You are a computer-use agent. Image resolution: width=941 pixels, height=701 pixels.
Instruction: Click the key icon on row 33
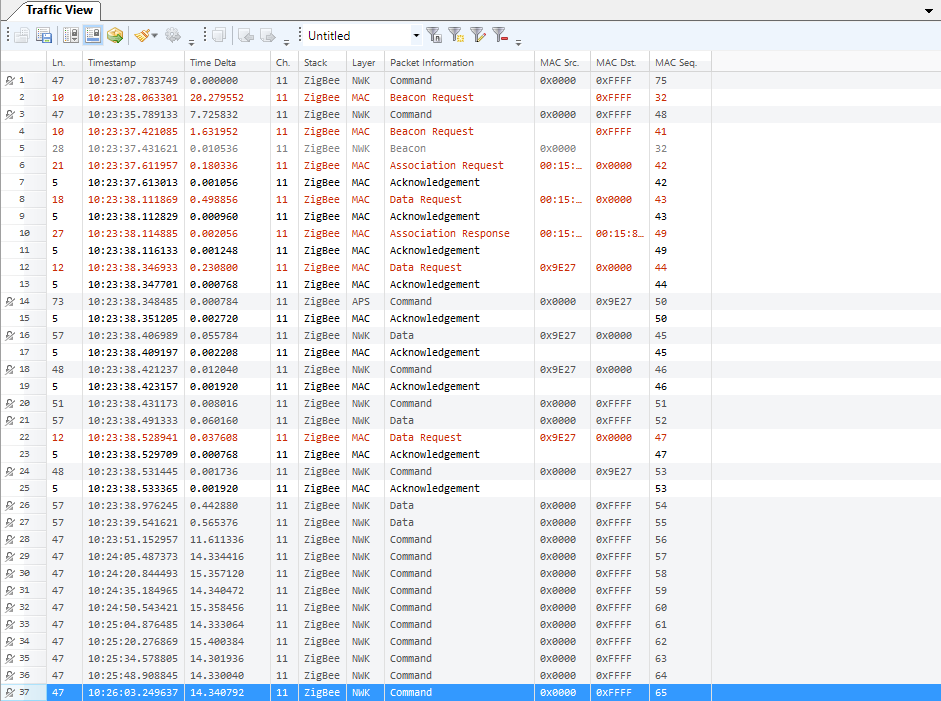pos(10,625)
